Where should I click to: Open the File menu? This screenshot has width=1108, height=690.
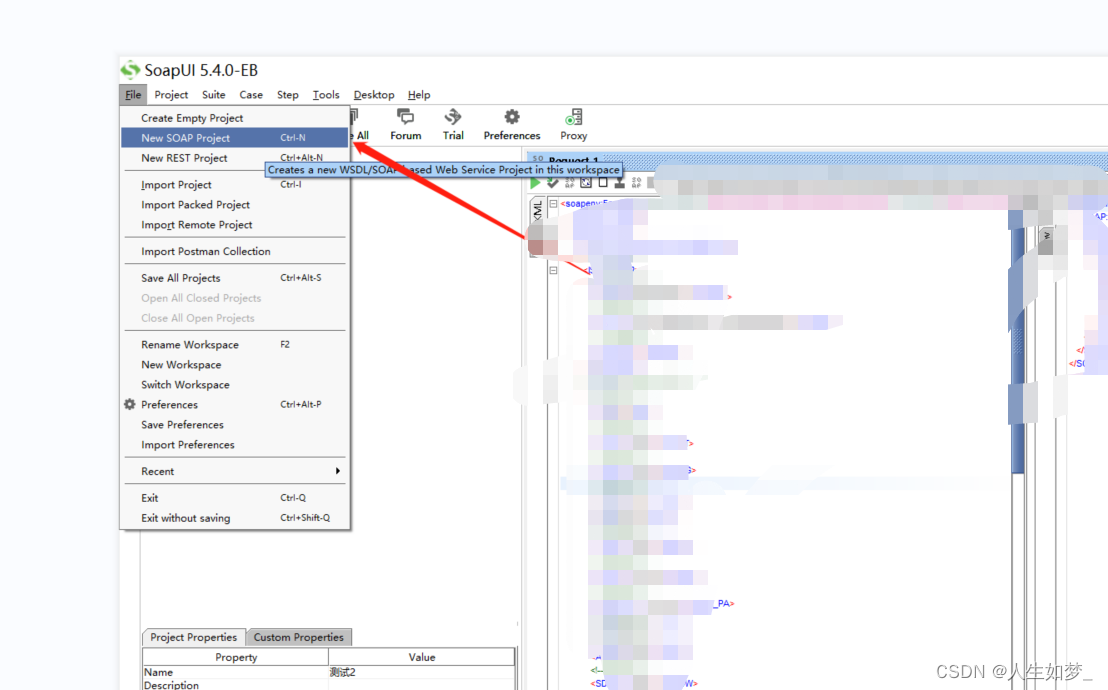tap(133, 94)
